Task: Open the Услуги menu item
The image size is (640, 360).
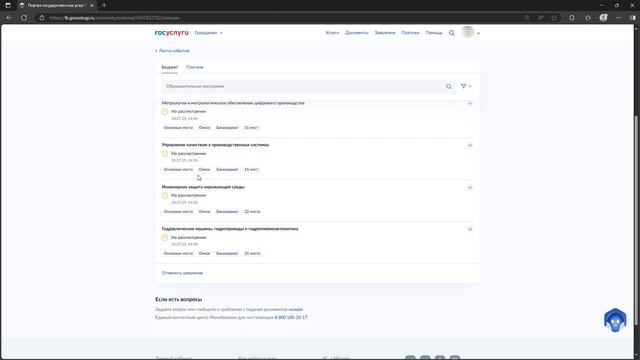Action: point(332,33)
